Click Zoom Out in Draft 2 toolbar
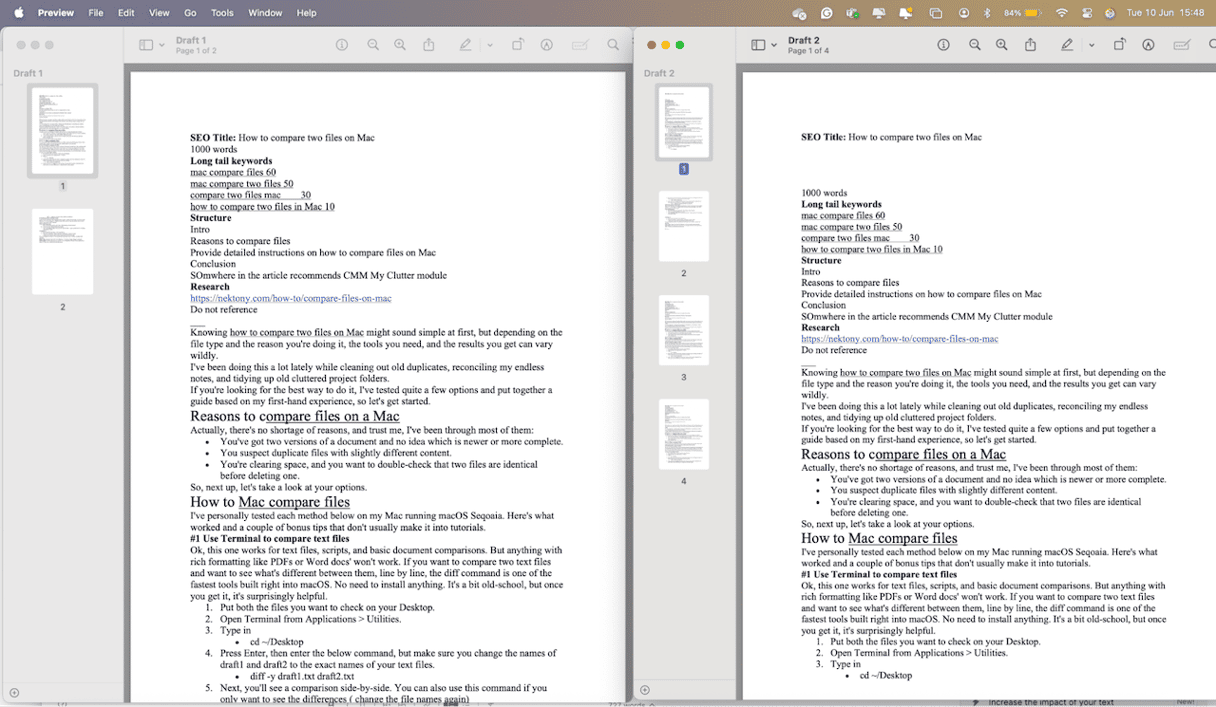 974,45
